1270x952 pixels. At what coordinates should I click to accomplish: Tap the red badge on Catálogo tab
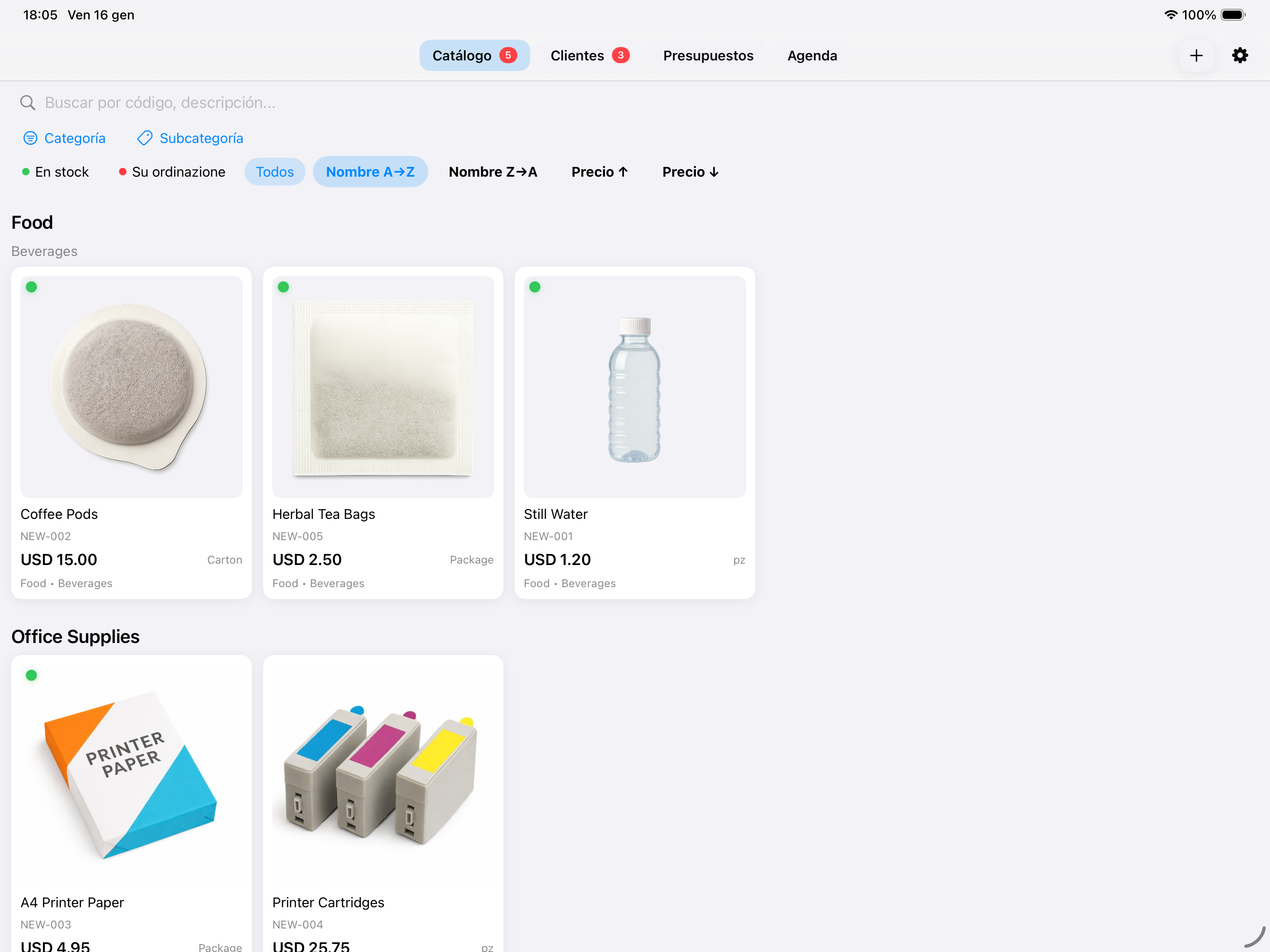(508, 55)
